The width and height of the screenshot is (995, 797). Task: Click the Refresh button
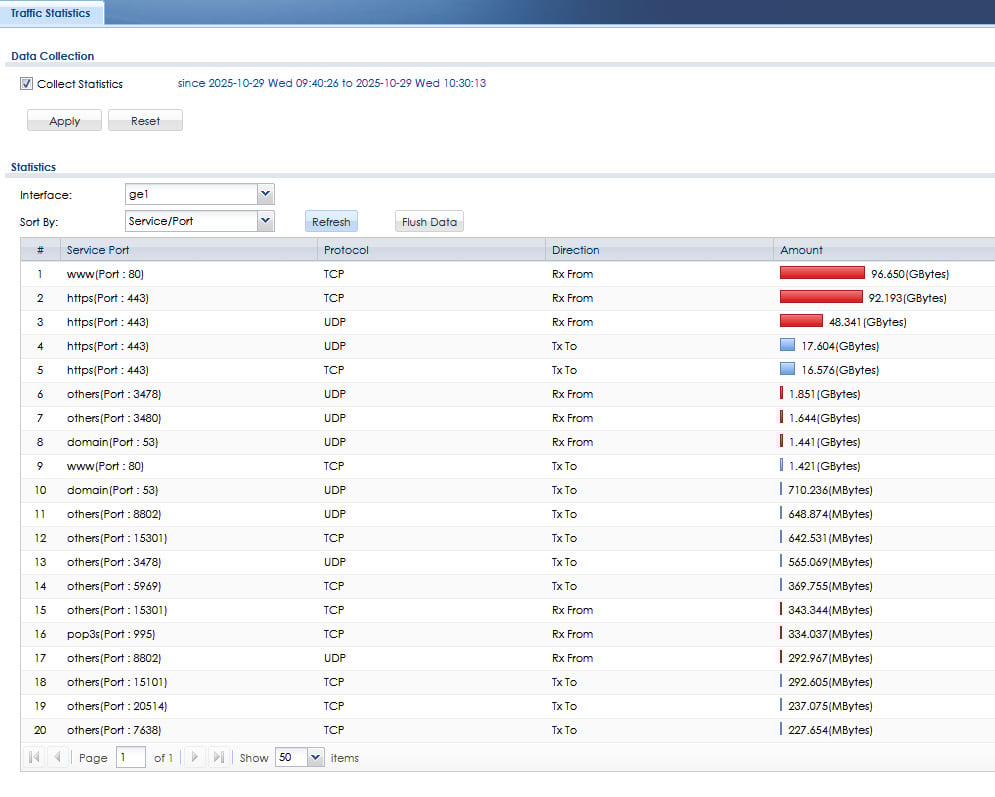(x=331, y=221)
